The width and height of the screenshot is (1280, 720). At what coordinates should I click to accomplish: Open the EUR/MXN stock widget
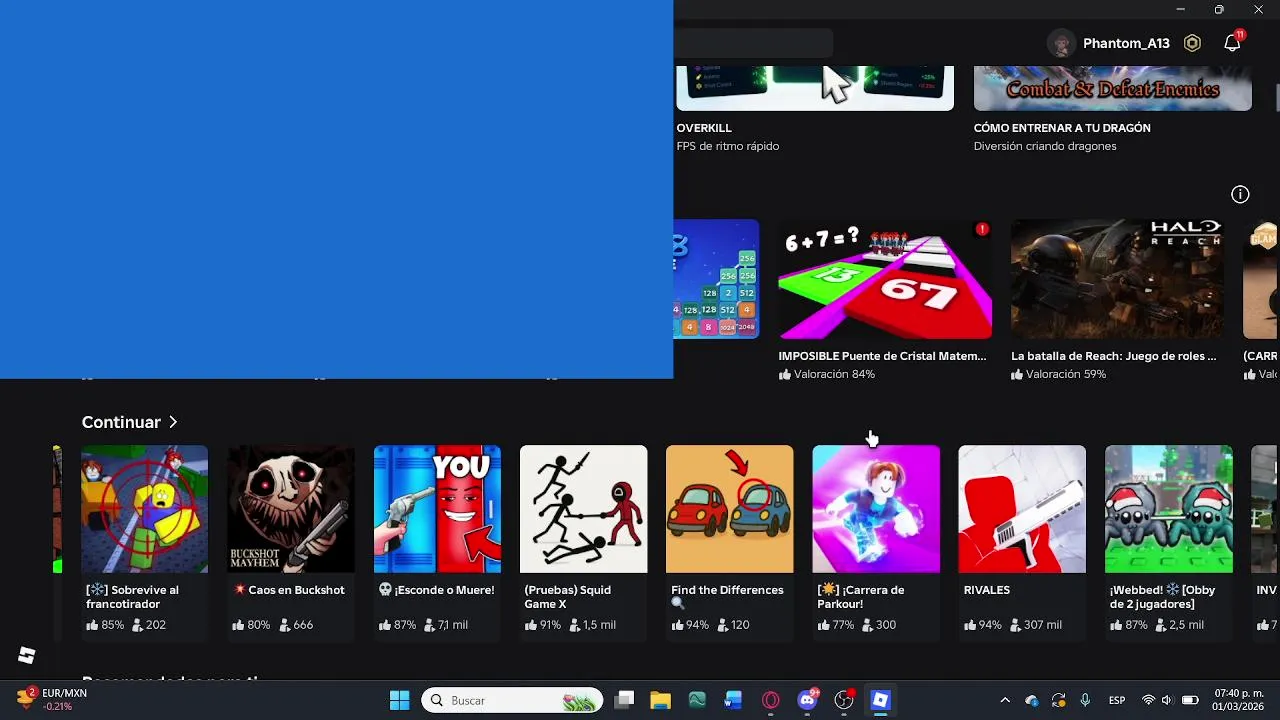pos(52,699)
